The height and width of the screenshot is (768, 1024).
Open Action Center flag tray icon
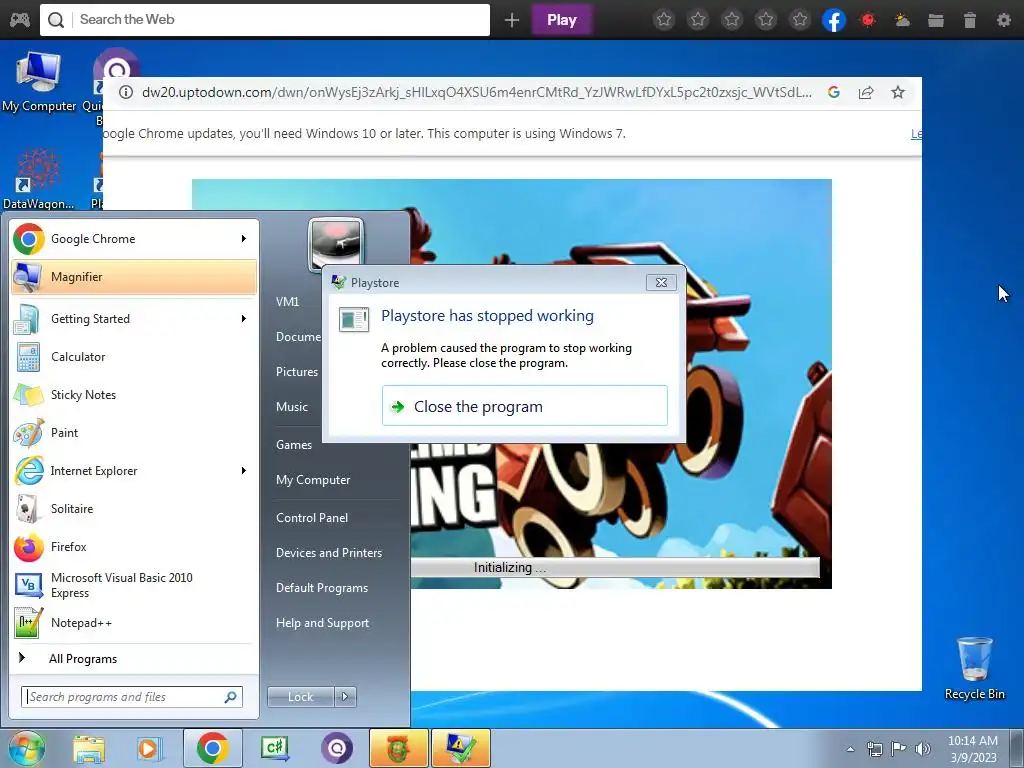899,749
